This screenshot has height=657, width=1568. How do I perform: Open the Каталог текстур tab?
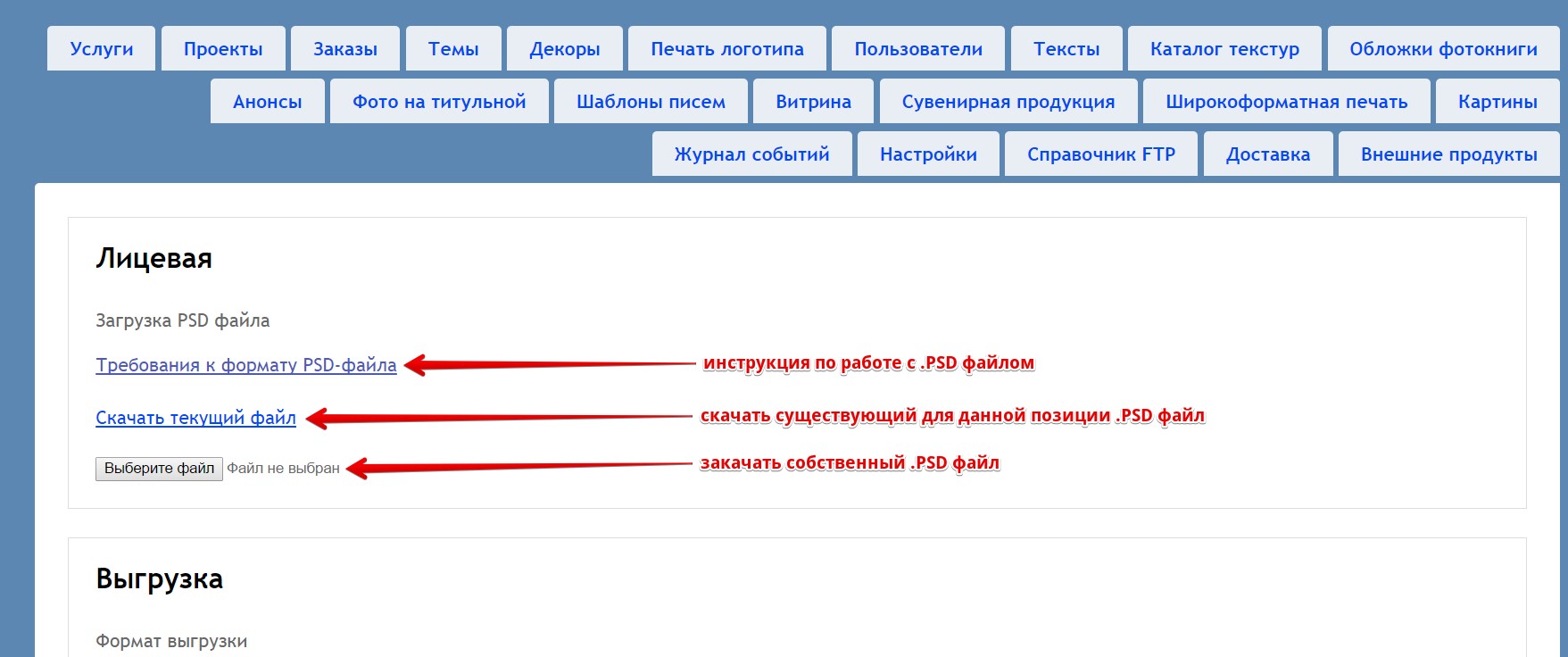tap(1224, 49)
